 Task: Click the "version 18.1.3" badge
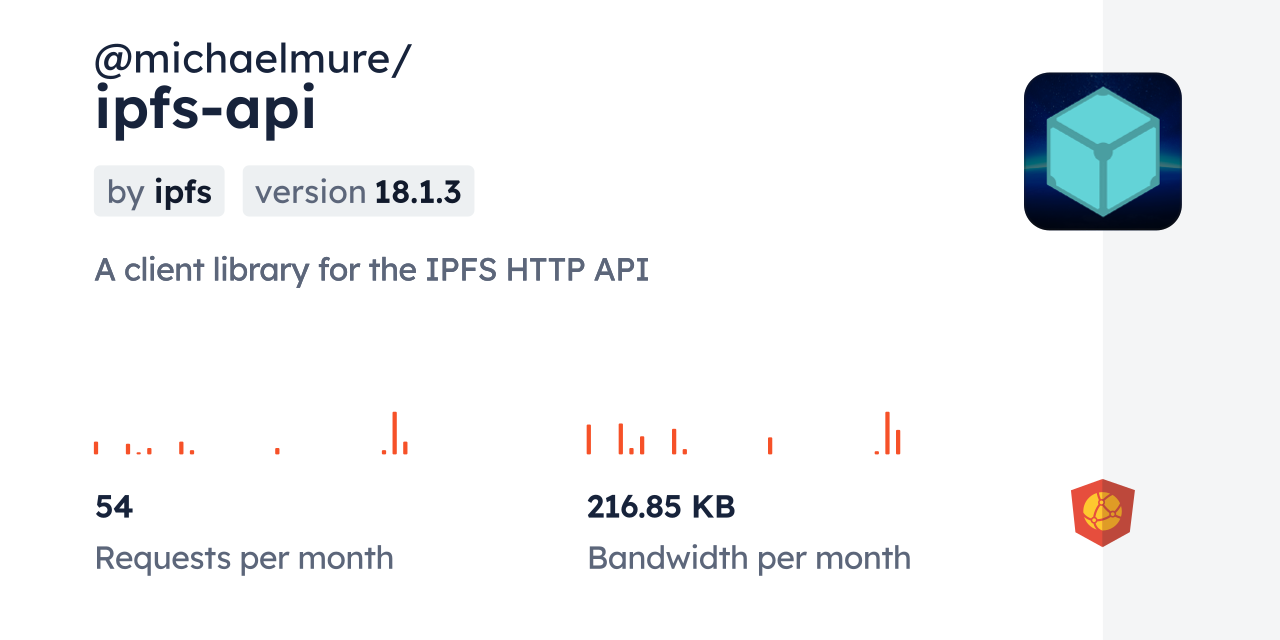[x=358, y=191]
